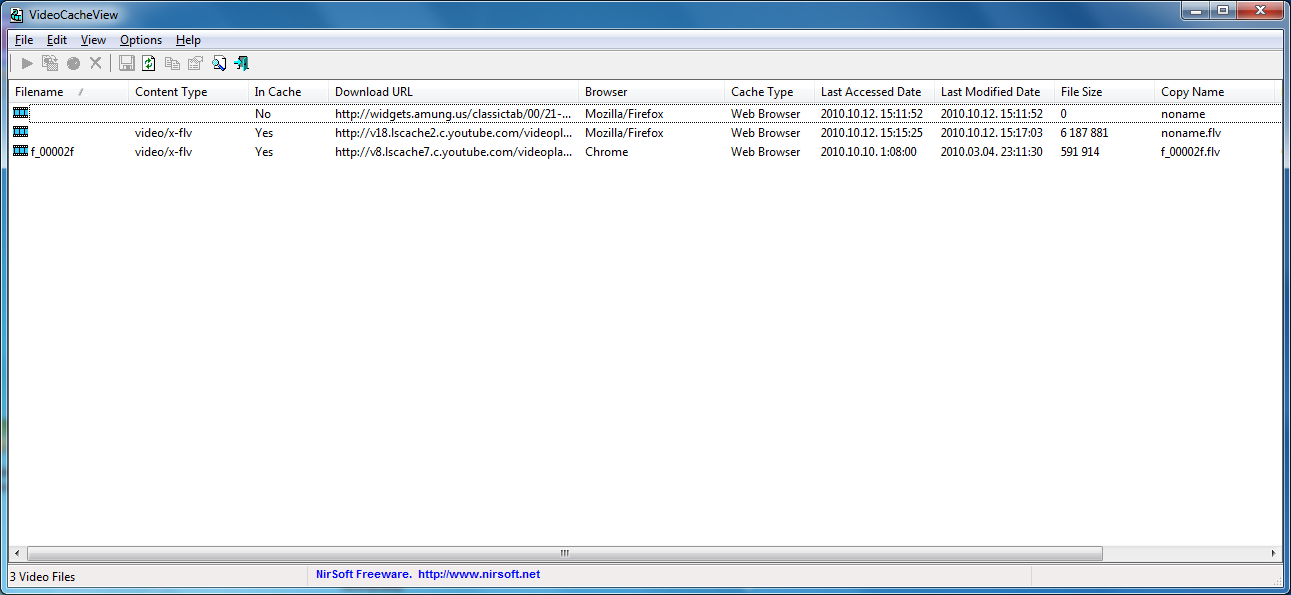Screen dimensions: 1291x595
Task: Select the film icon of the noname.flv row
Action: (21, 132)
